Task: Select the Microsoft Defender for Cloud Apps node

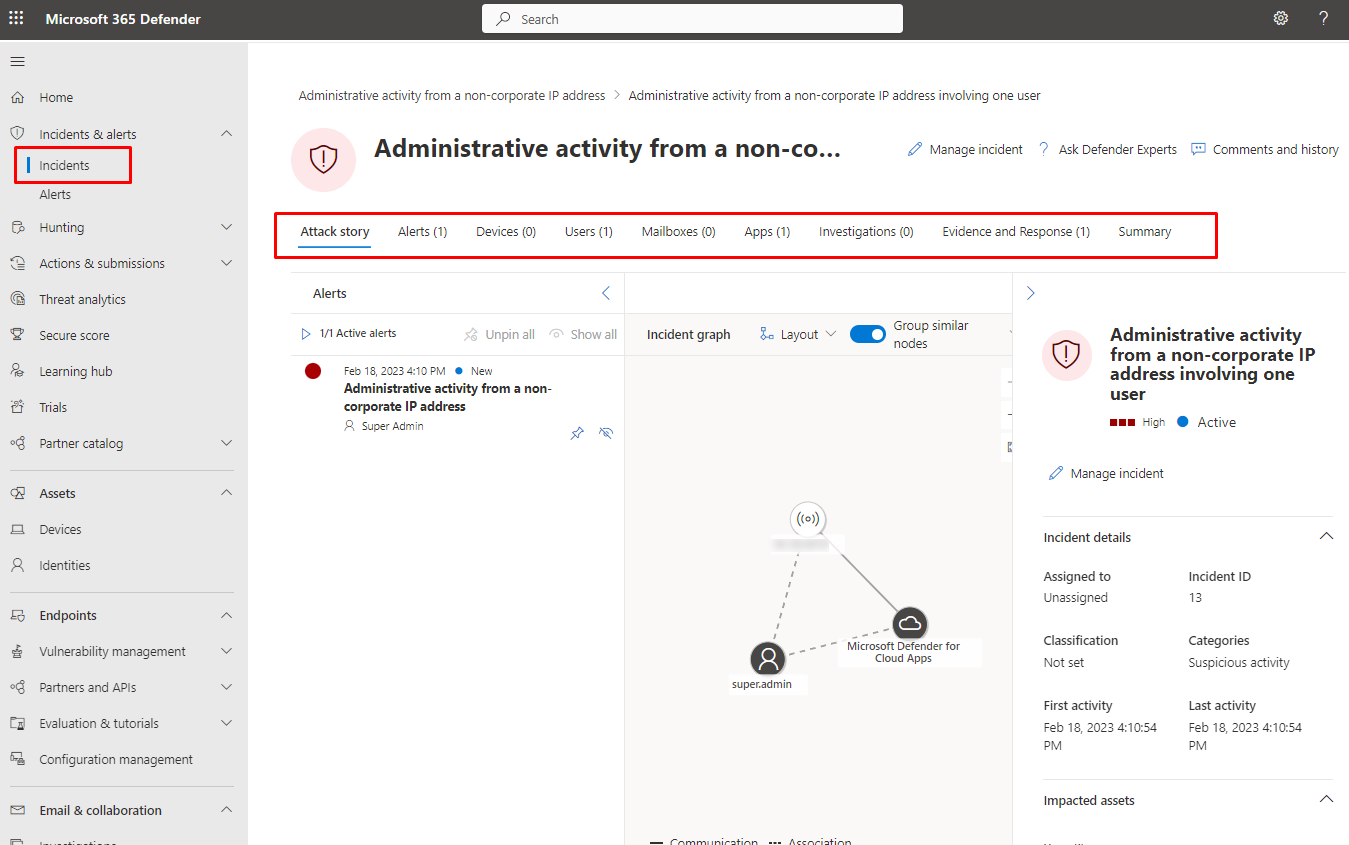Action: [x=909, y=623]
